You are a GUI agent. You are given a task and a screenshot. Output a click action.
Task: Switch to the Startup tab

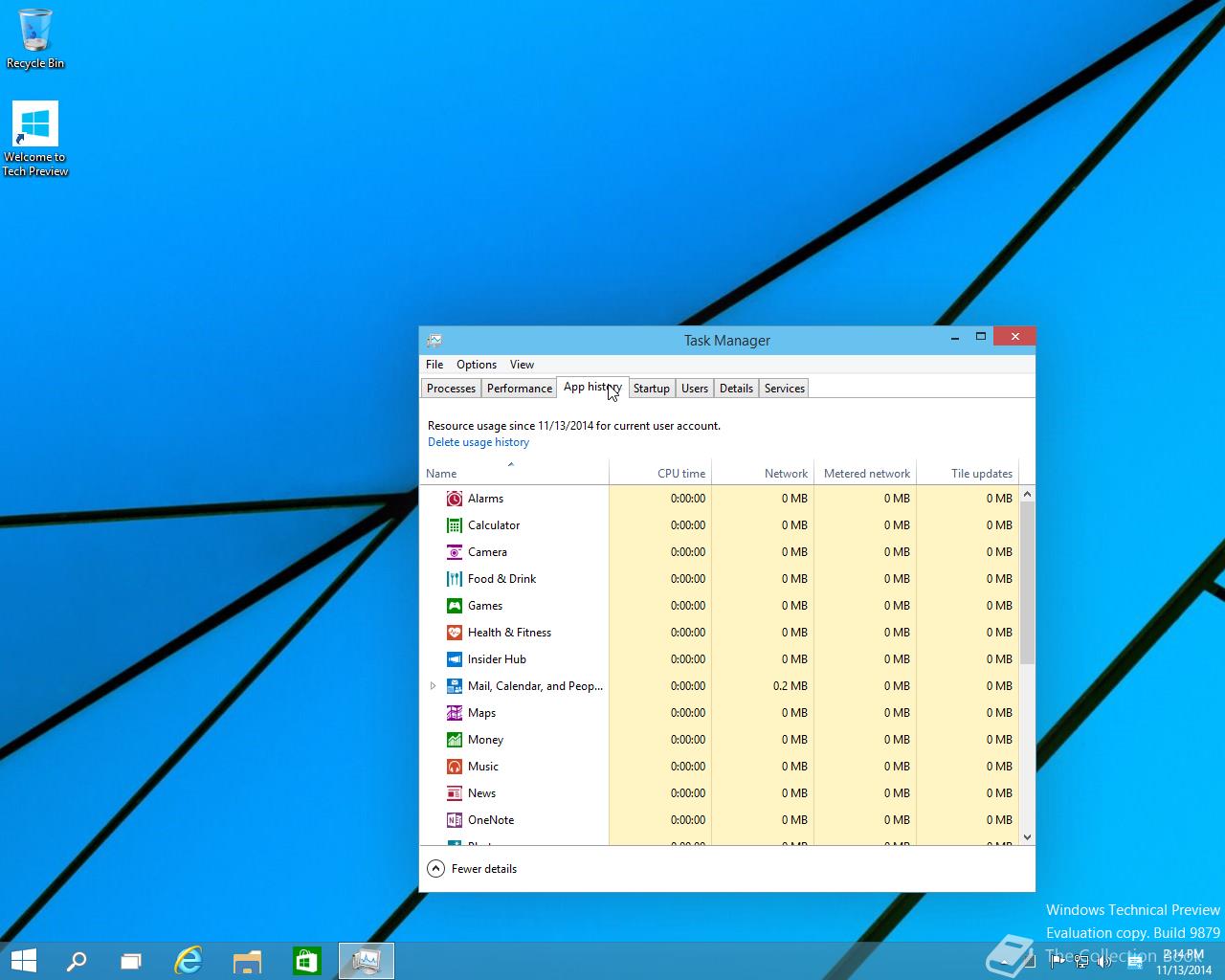pyautogui.click(x=652, y=389)
